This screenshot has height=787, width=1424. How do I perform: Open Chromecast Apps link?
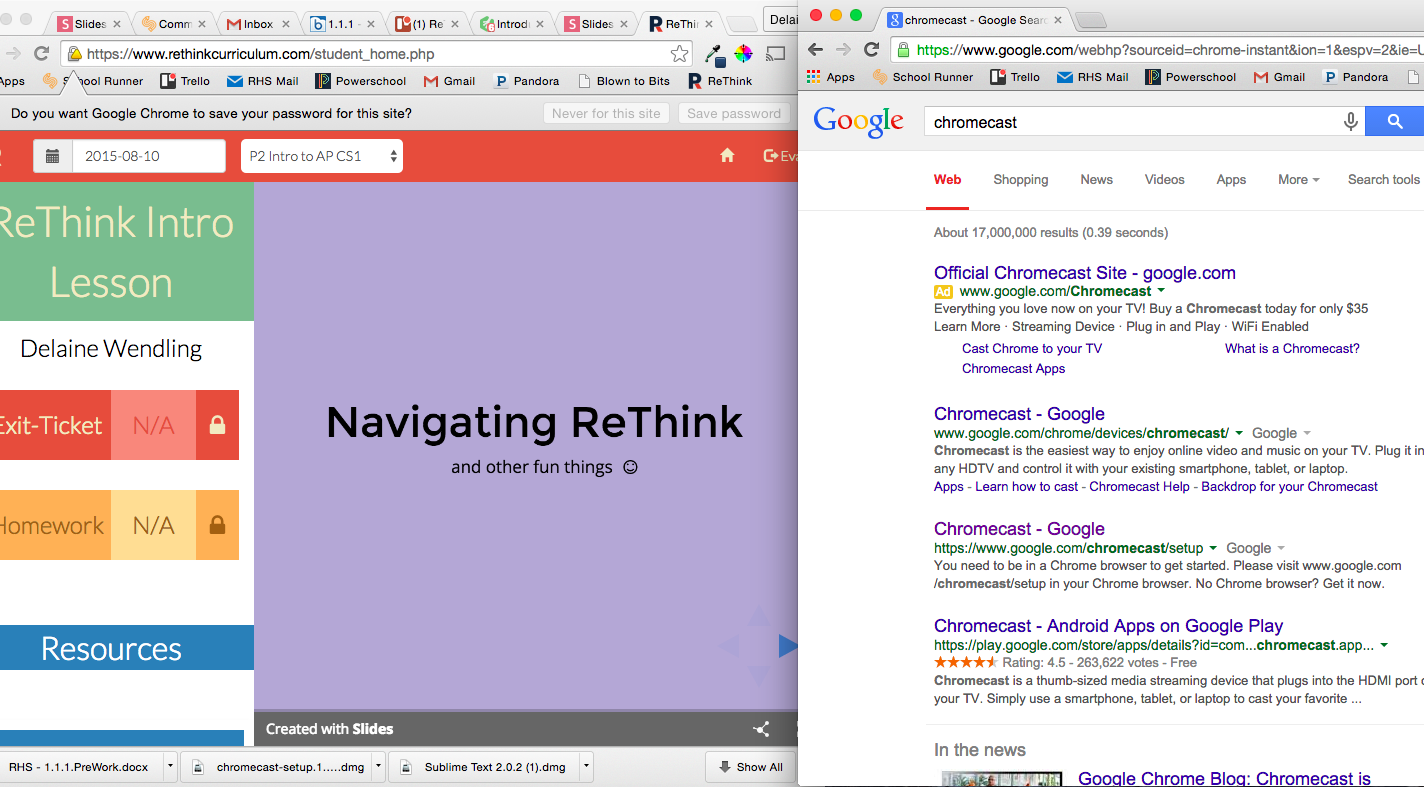point(1013,369)
